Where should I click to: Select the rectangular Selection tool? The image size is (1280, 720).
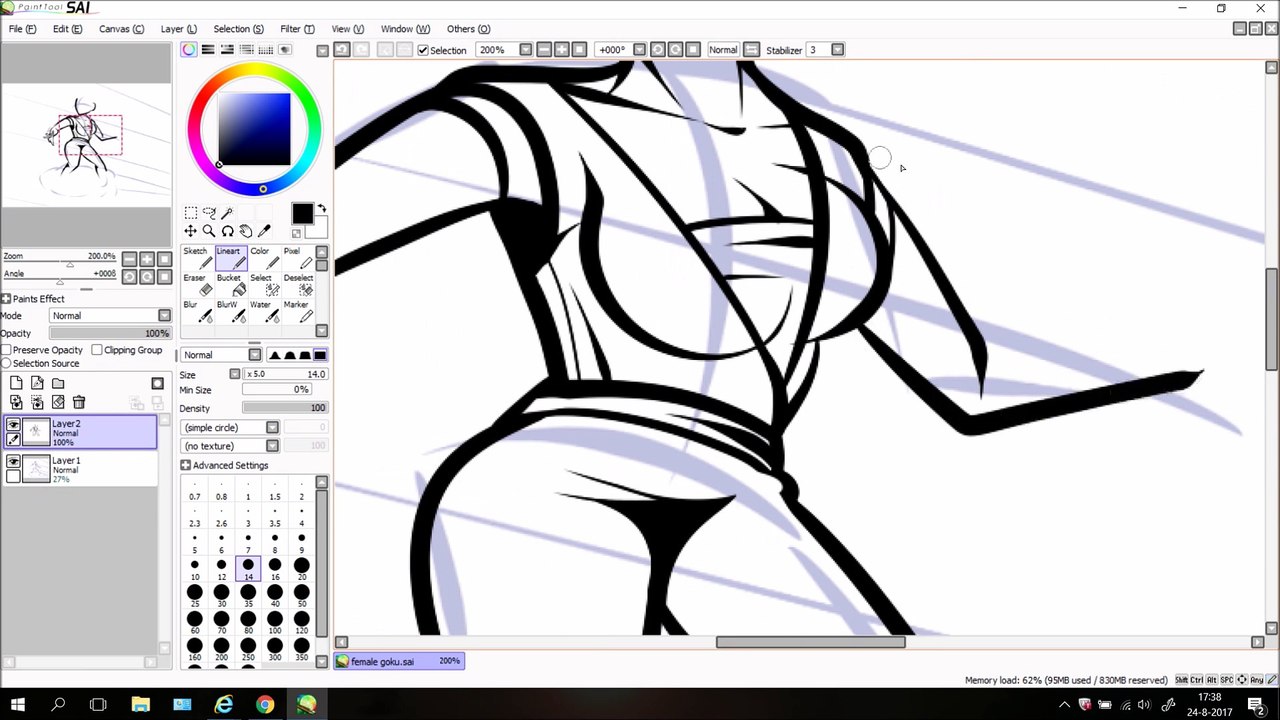[190, 213]
